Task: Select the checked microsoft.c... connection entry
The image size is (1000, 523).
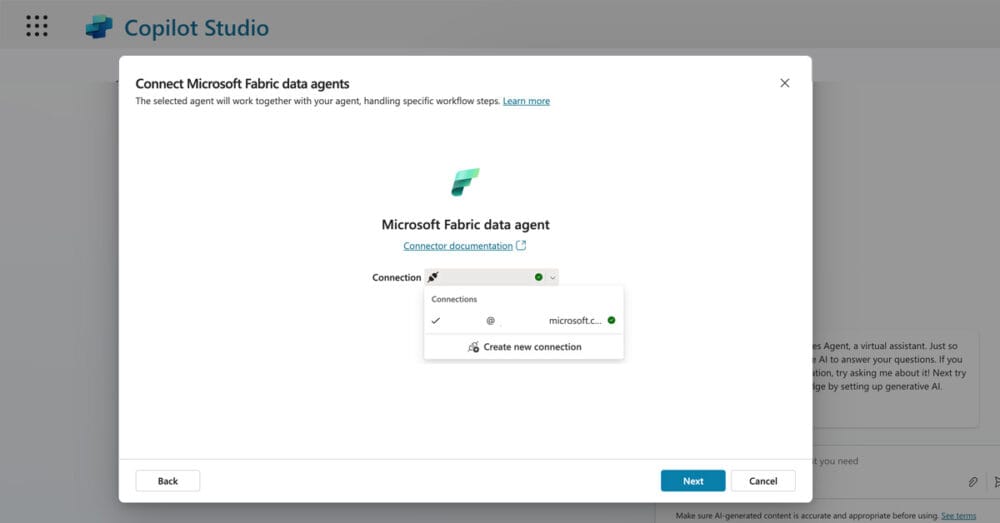Action: click(x=524, y=320)
